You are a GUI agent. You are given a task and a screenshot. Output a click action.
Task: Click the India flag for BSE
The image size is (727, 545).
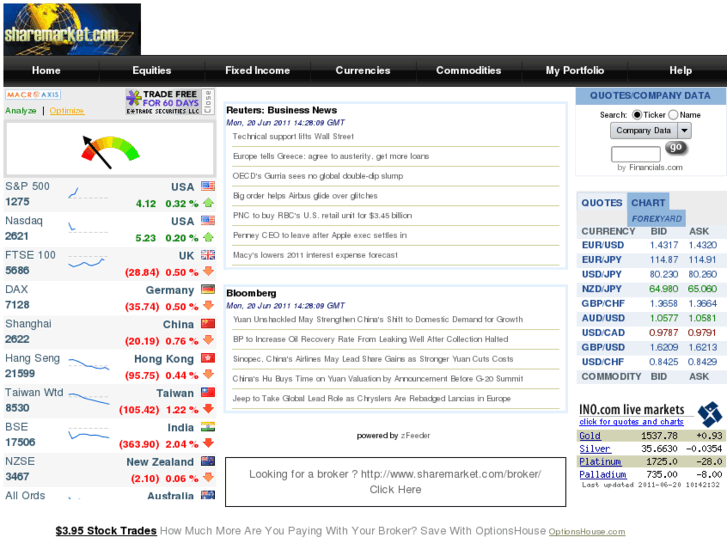pos(208,426)
